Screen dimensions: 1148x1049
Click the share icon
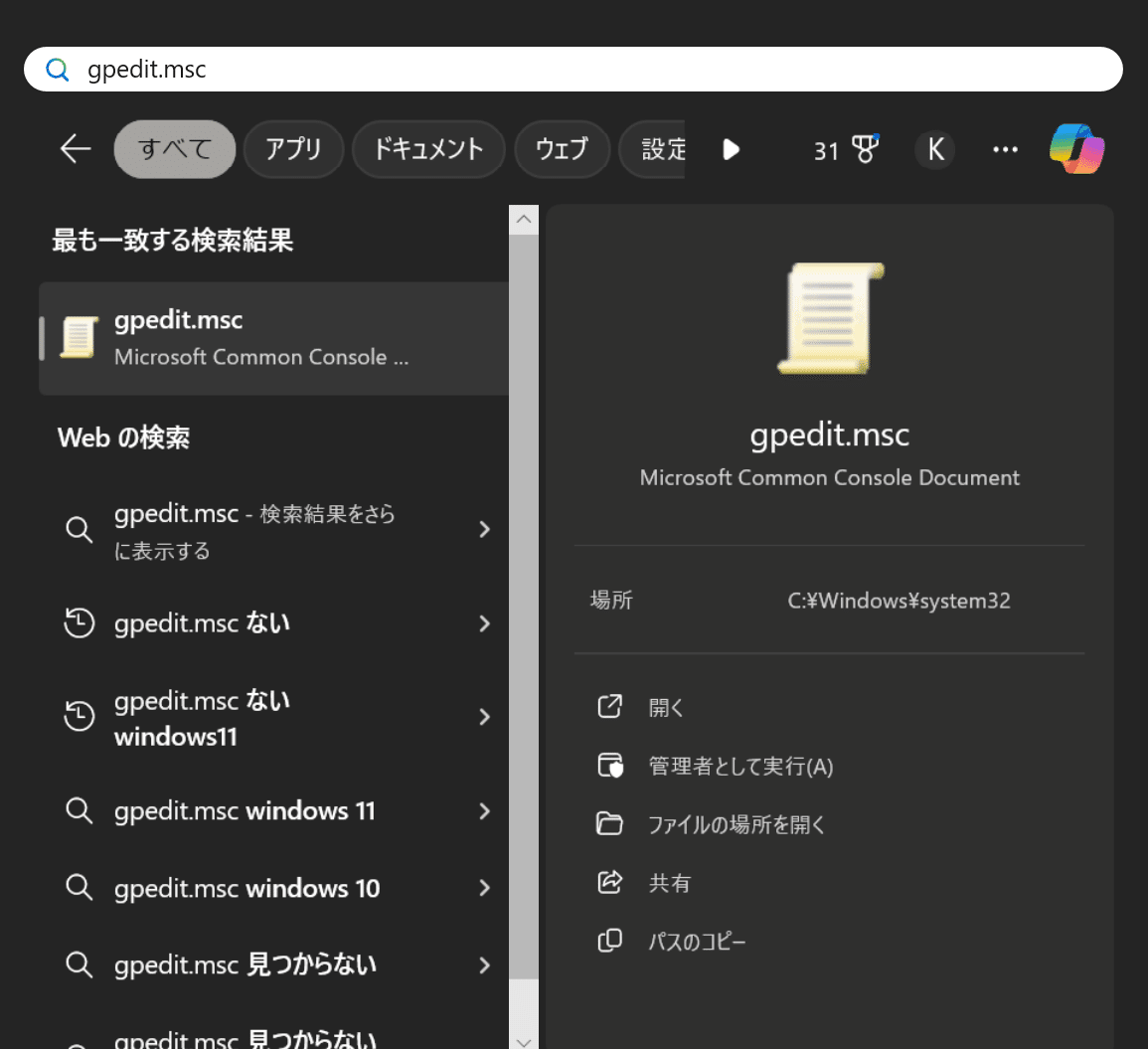pos(610,882)
